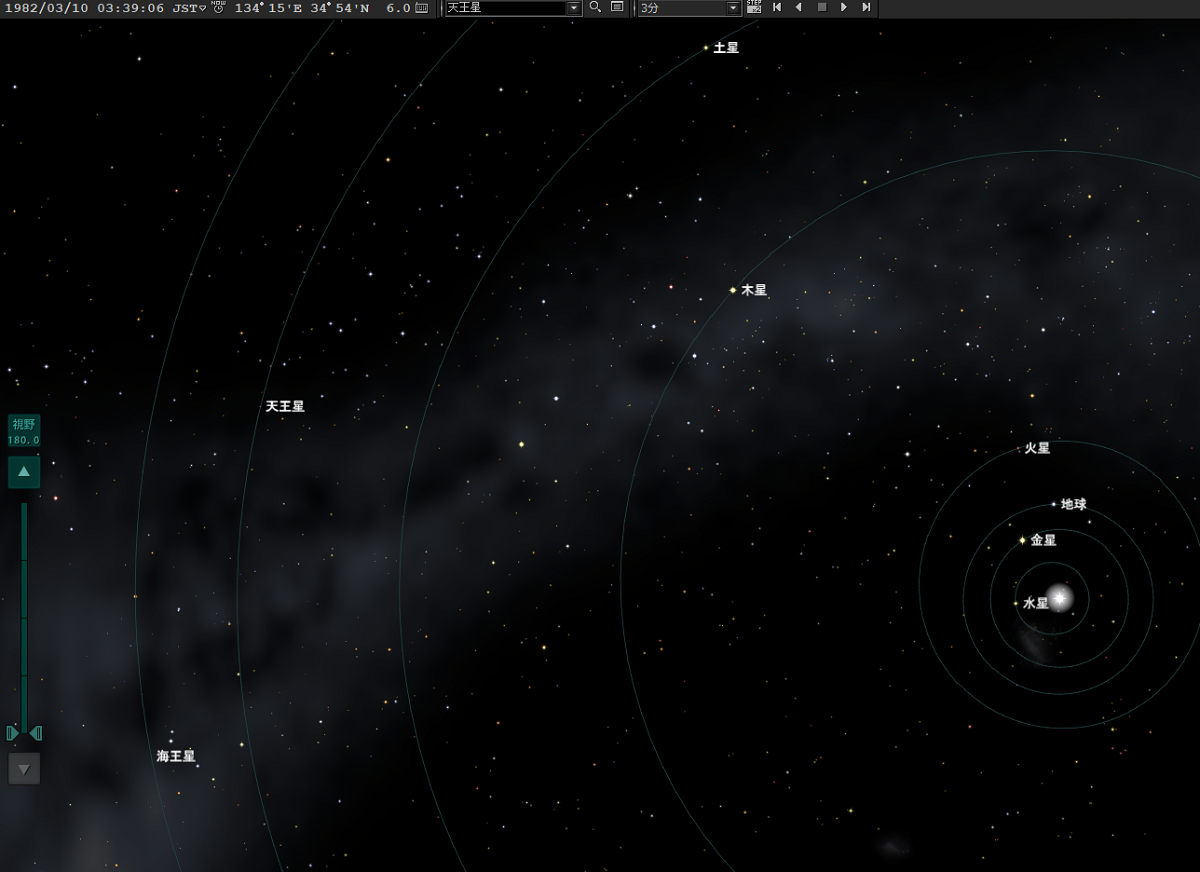Play time forward
This screenshot has height=872, width=1200.
click(844, 7)
